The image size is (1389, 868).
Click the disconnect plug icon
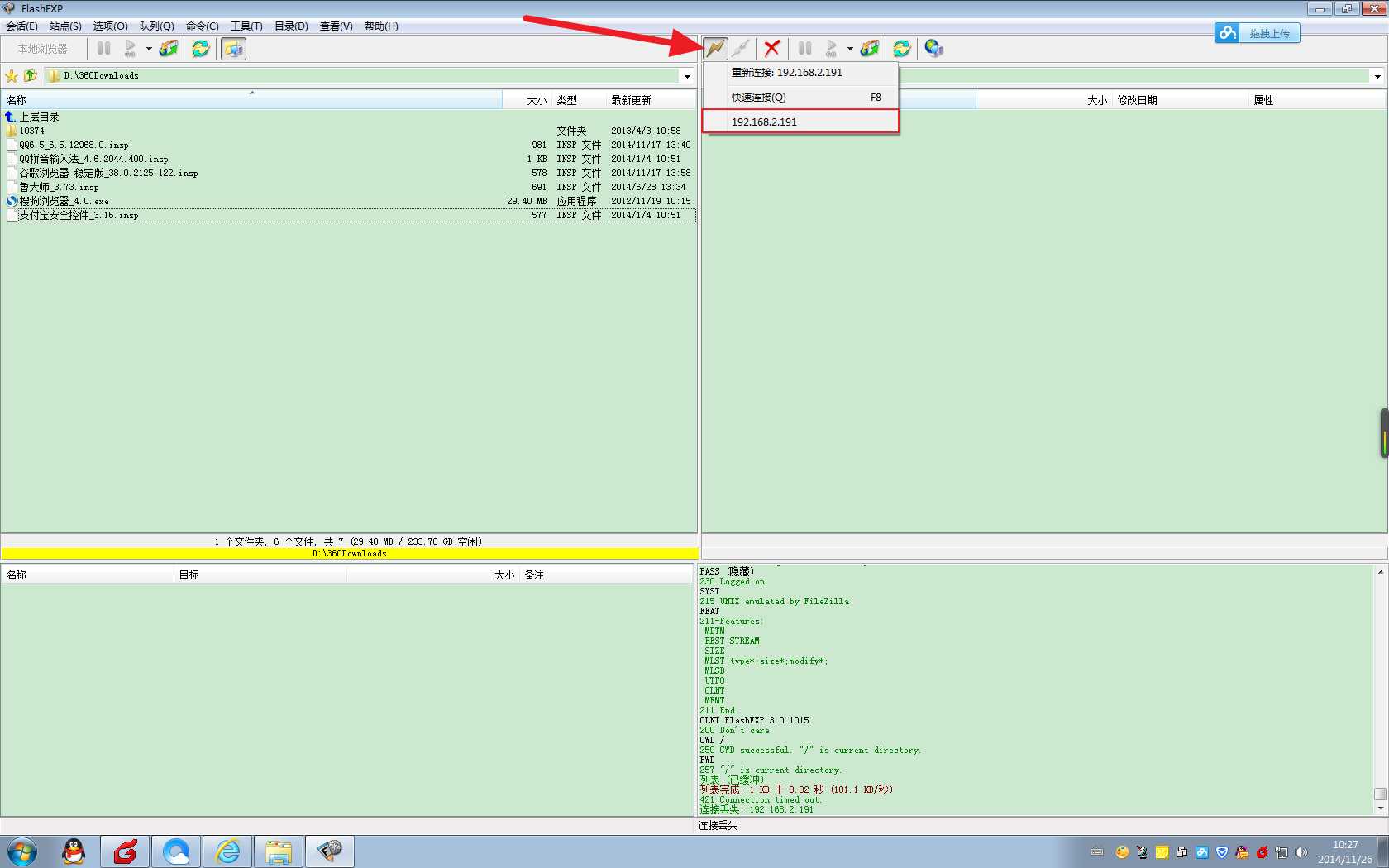(x=741, y=49)
